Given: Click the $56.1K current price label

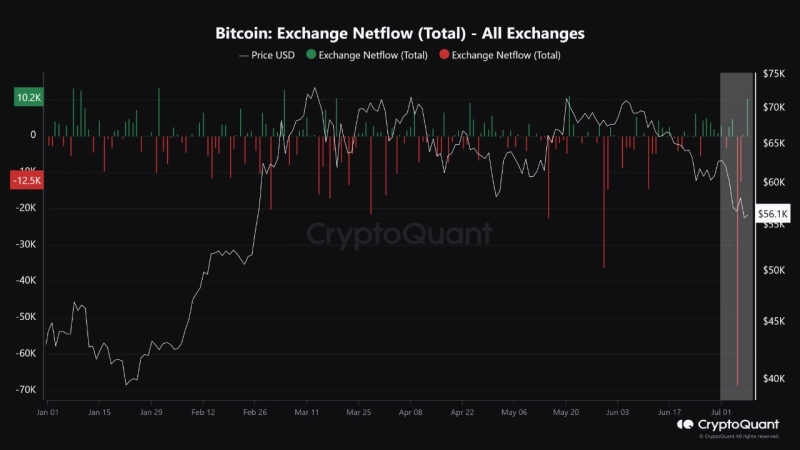Looking at the screenshot, I should click(x=771, y=214).
